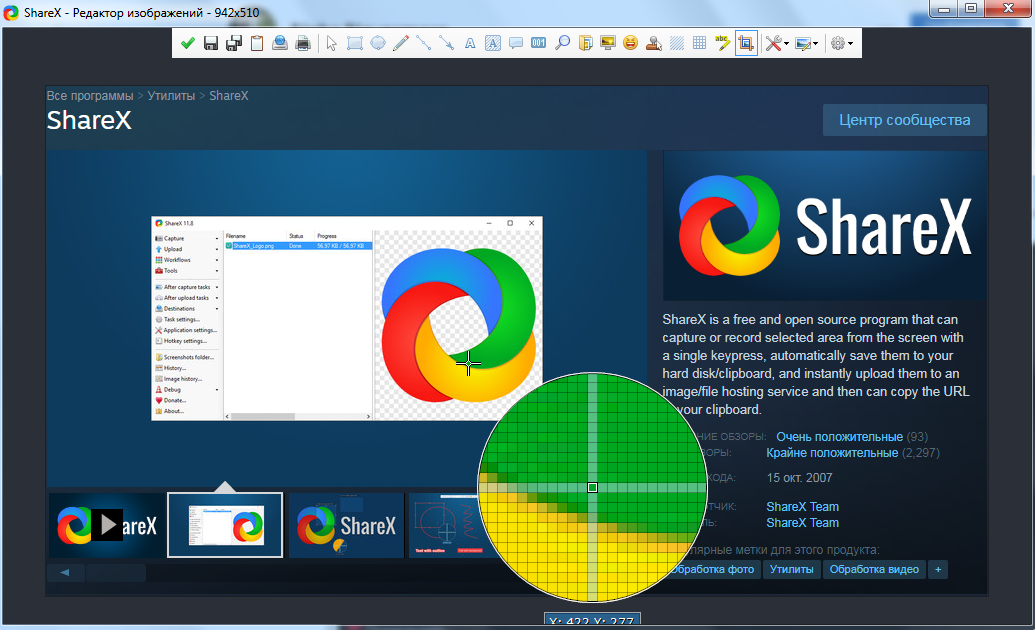This screenshot has height=630, width=1035.
Task: Click 'Крайне положительные' reviews link
Action: [x=832, y=453]
